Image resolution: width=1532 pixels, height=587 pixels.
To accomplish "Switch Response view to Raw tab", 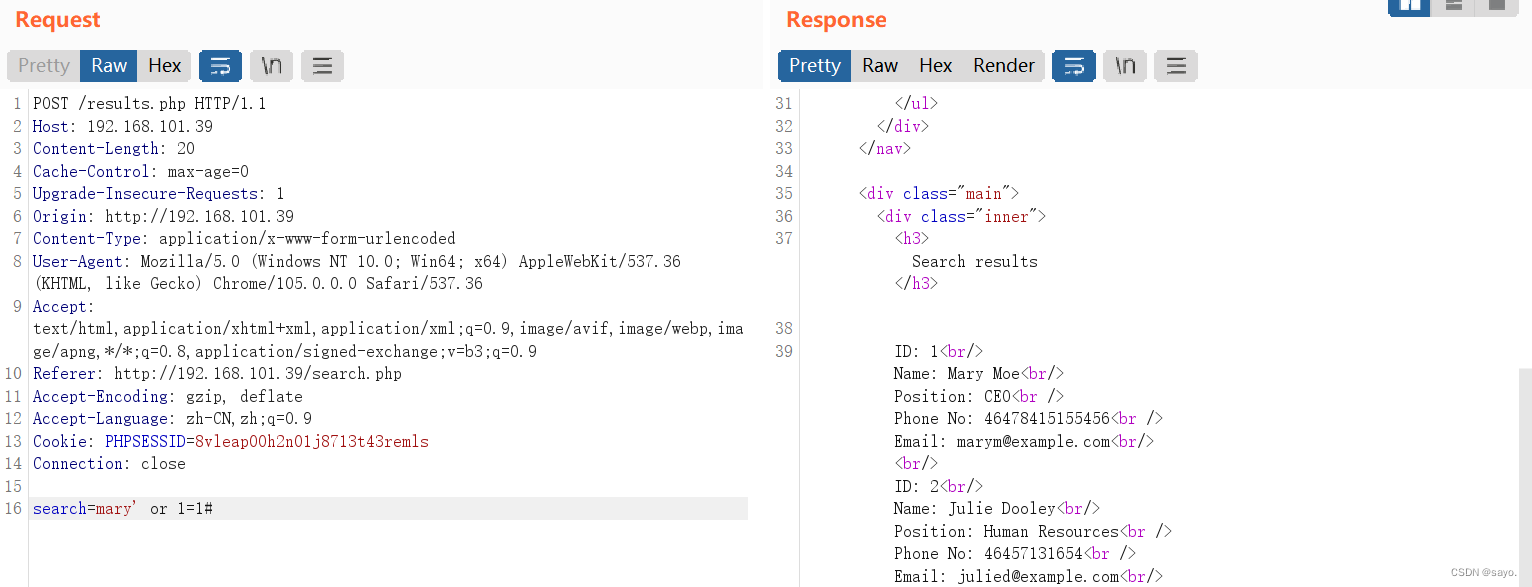I will 880,66.
